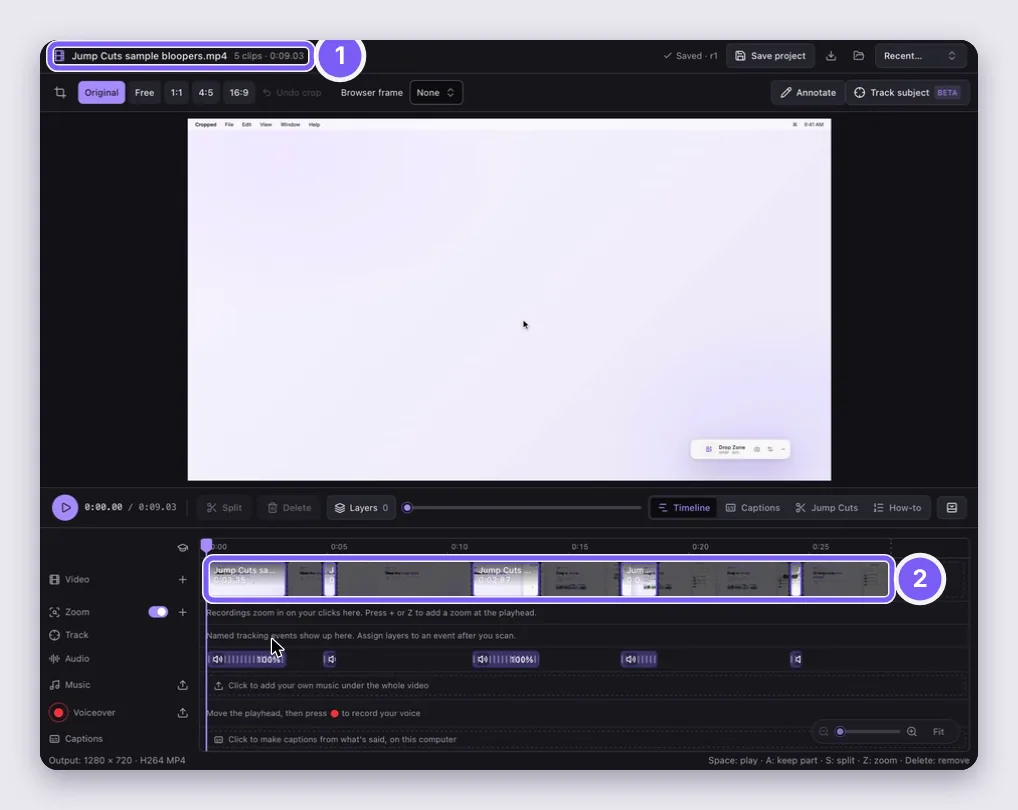Image resolution: width=1018 pixels, height=810 pixels.
Task: Select the Original aspect ratio
Action: [101, 92]
